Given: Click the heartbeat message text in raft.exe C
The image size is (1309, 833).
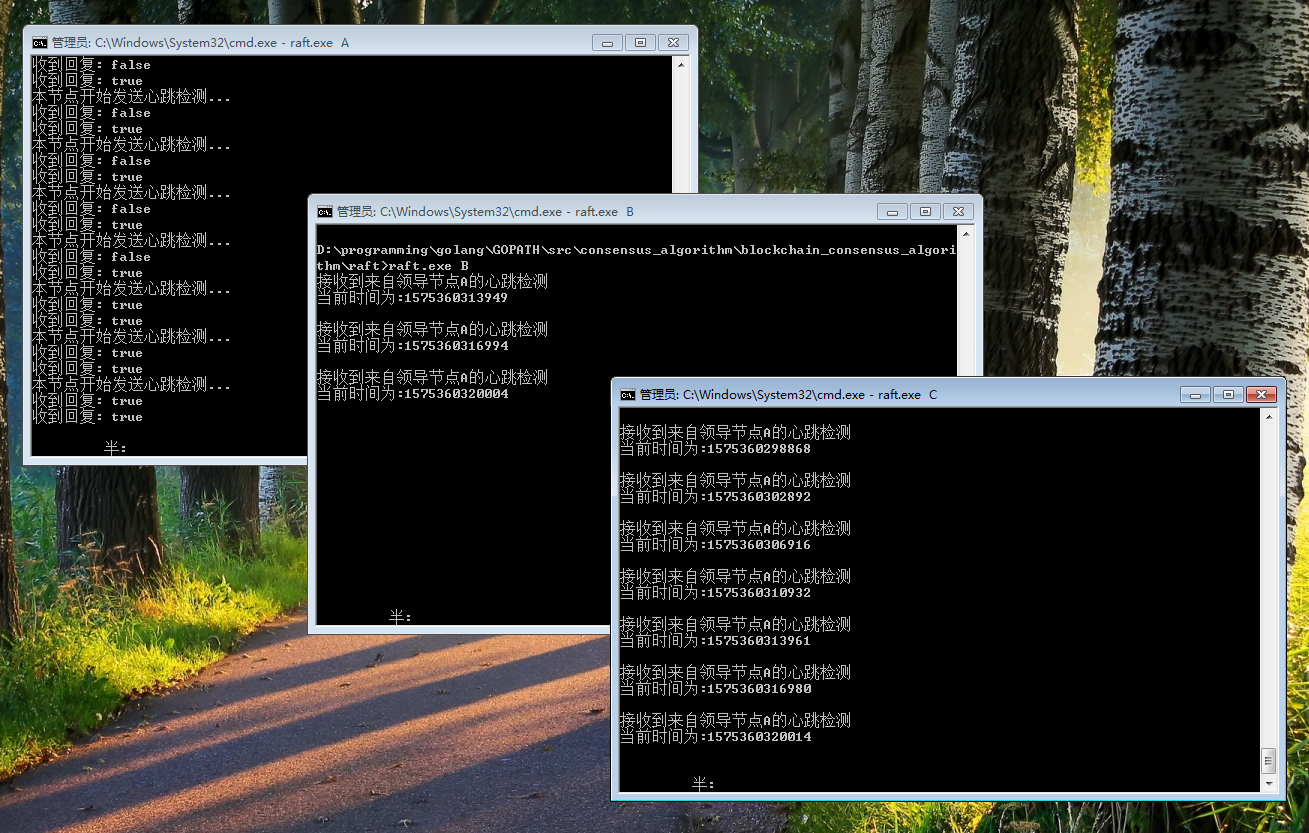Looking at the screenshot, I should tap(734, 432).
